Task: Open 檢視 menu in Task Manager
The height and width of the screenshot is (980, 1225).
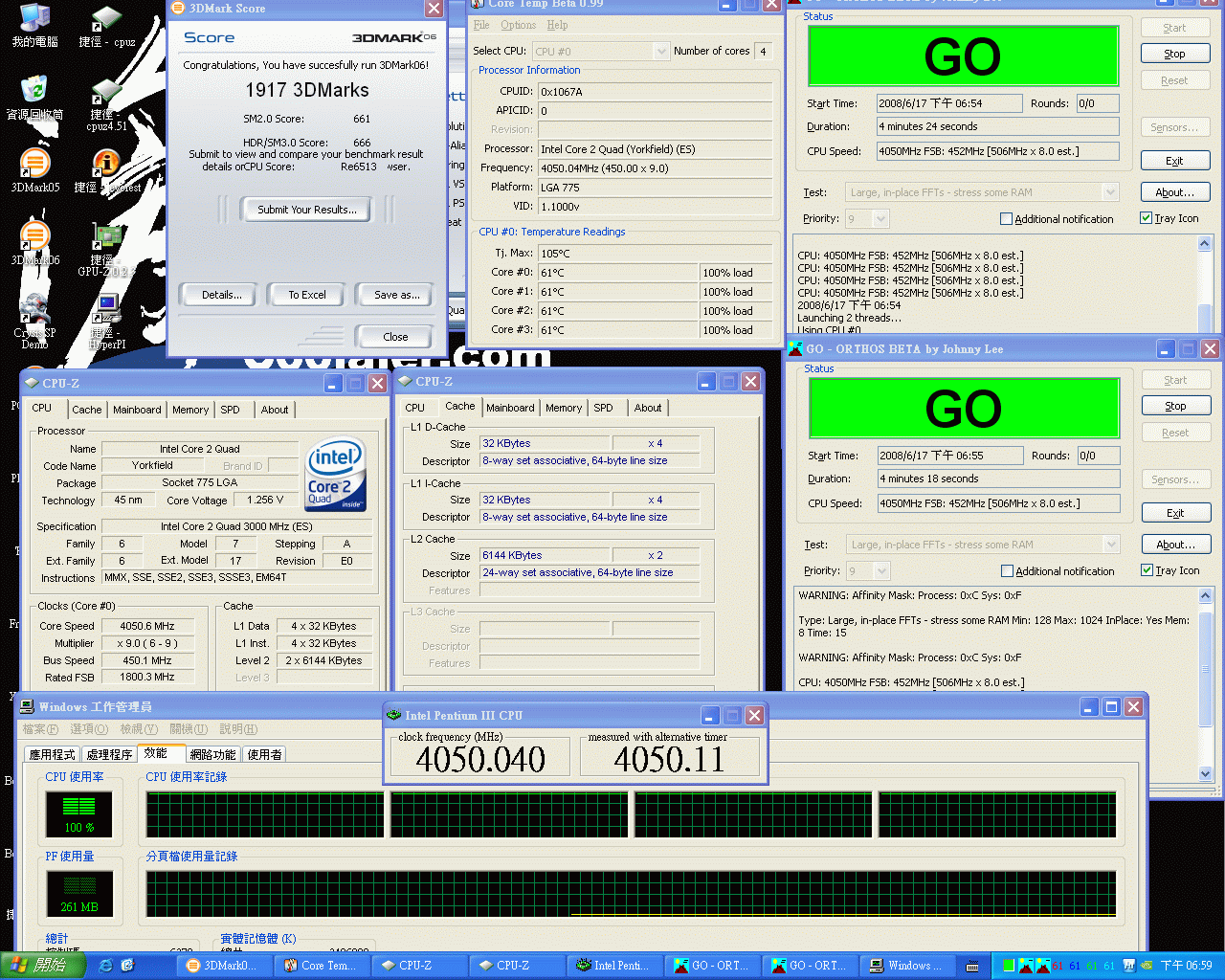Action: coord(139,729)
